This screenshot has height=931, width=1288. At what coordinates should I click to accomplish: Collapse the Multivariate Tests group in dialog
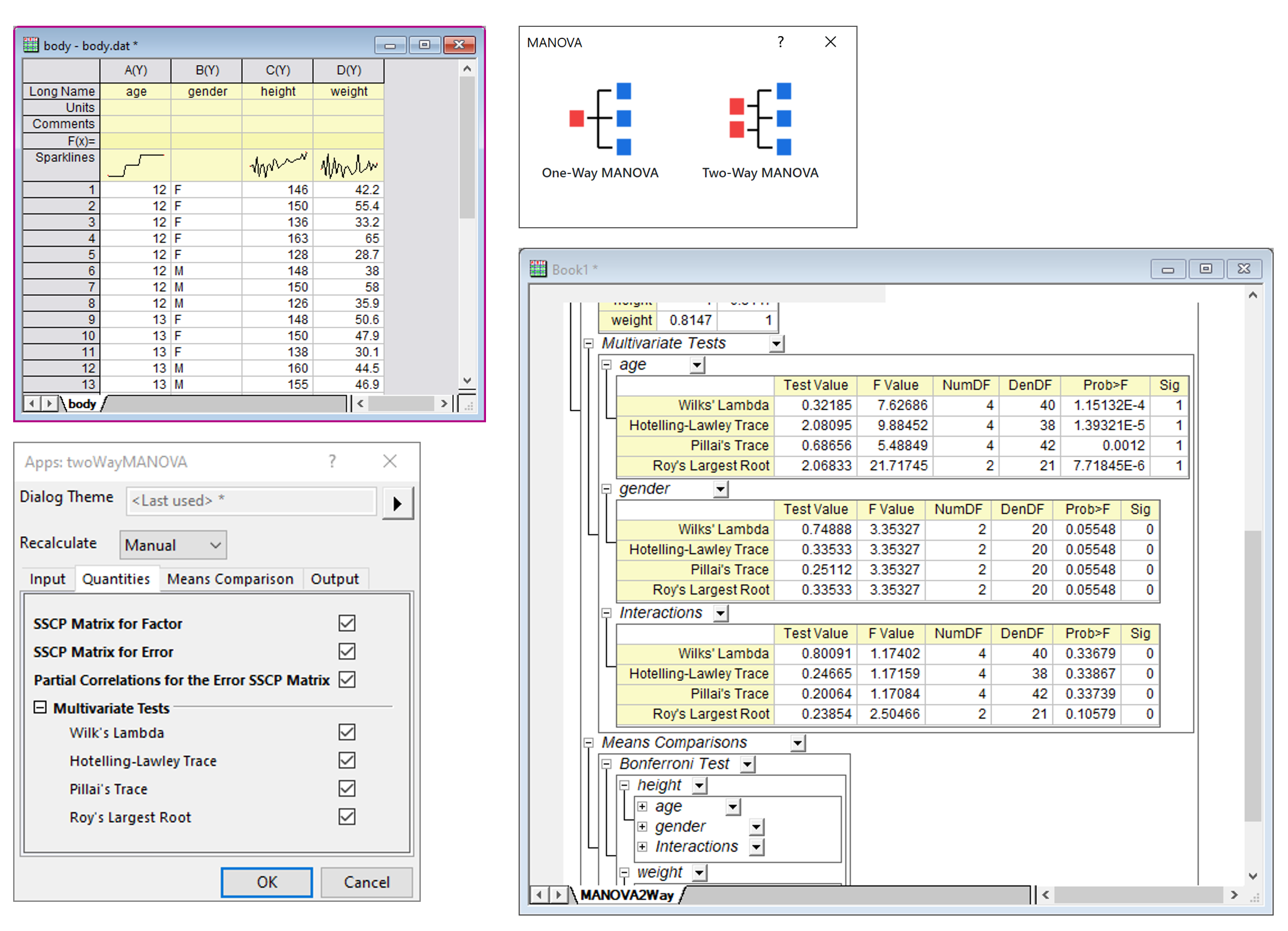39,707
